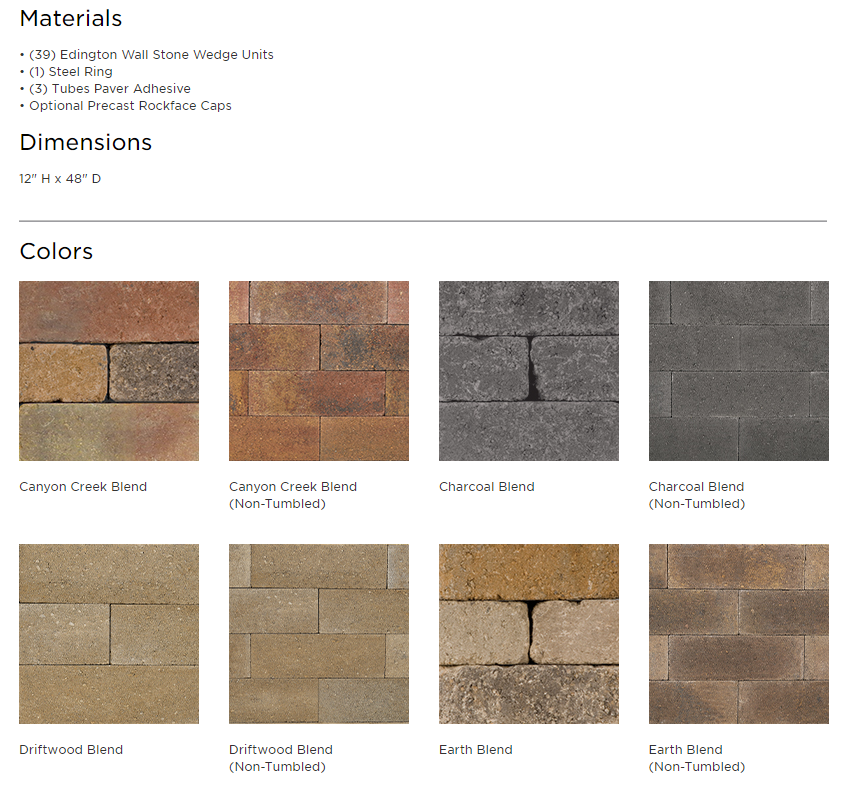Screen dimensions: 842x789
Task: Click the Materials heading
Action: click(71, 18)
